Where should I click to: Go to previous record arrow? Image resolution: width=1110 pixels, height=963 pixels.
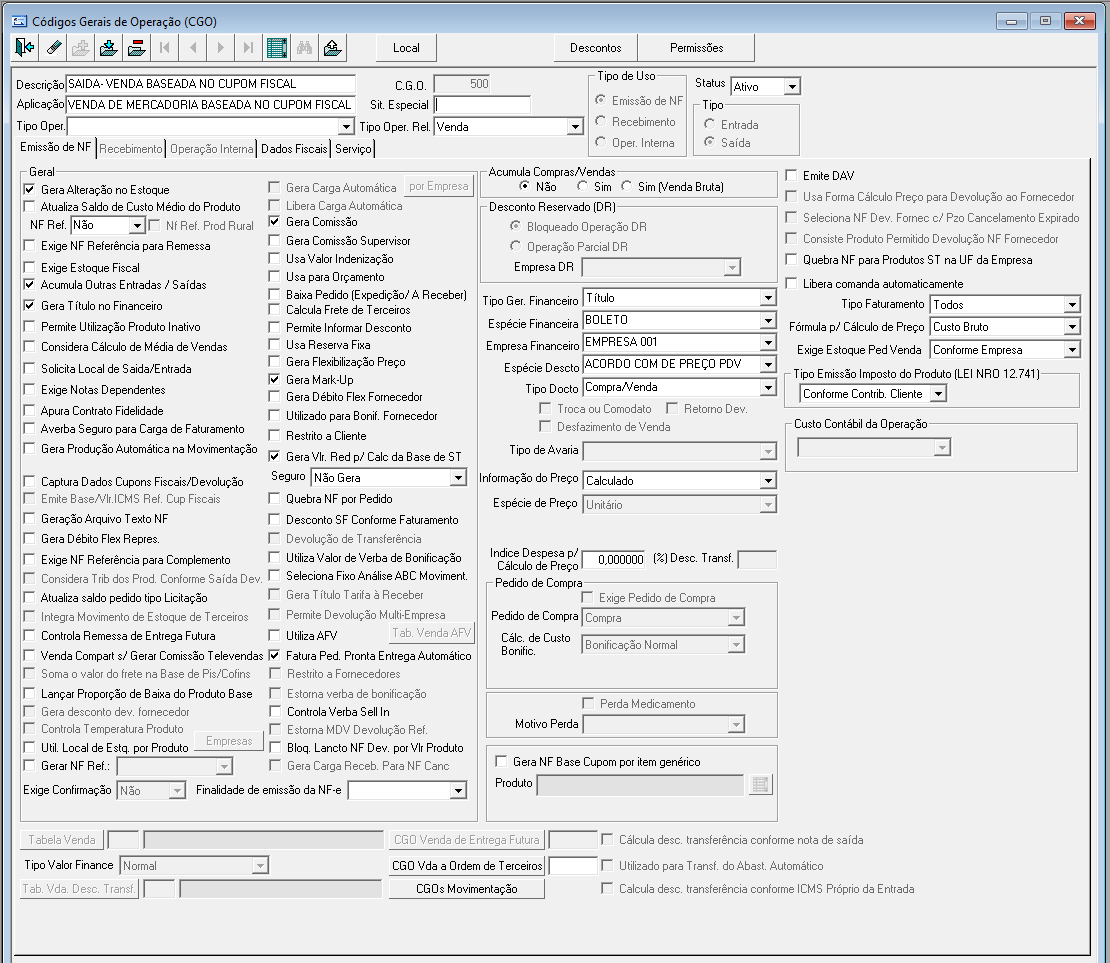point(193,48)
